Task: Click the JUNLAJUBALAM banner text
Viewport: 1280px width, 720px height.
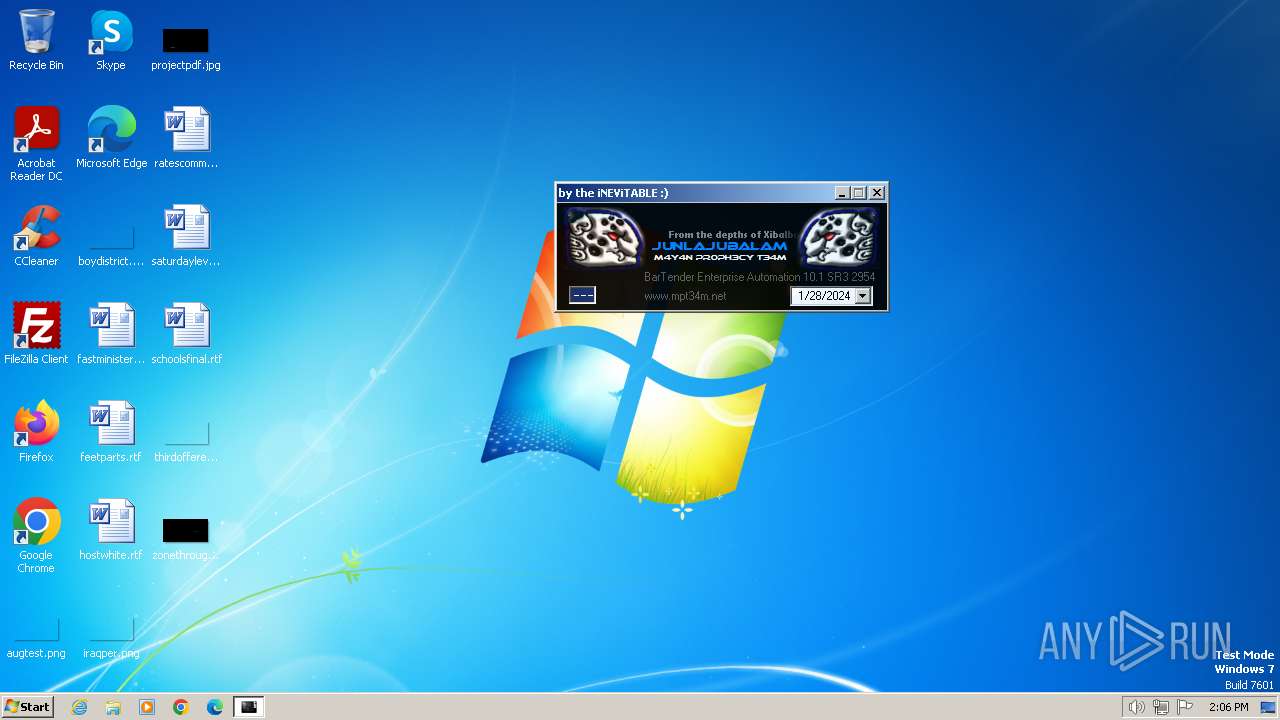Action: point(720,246)
